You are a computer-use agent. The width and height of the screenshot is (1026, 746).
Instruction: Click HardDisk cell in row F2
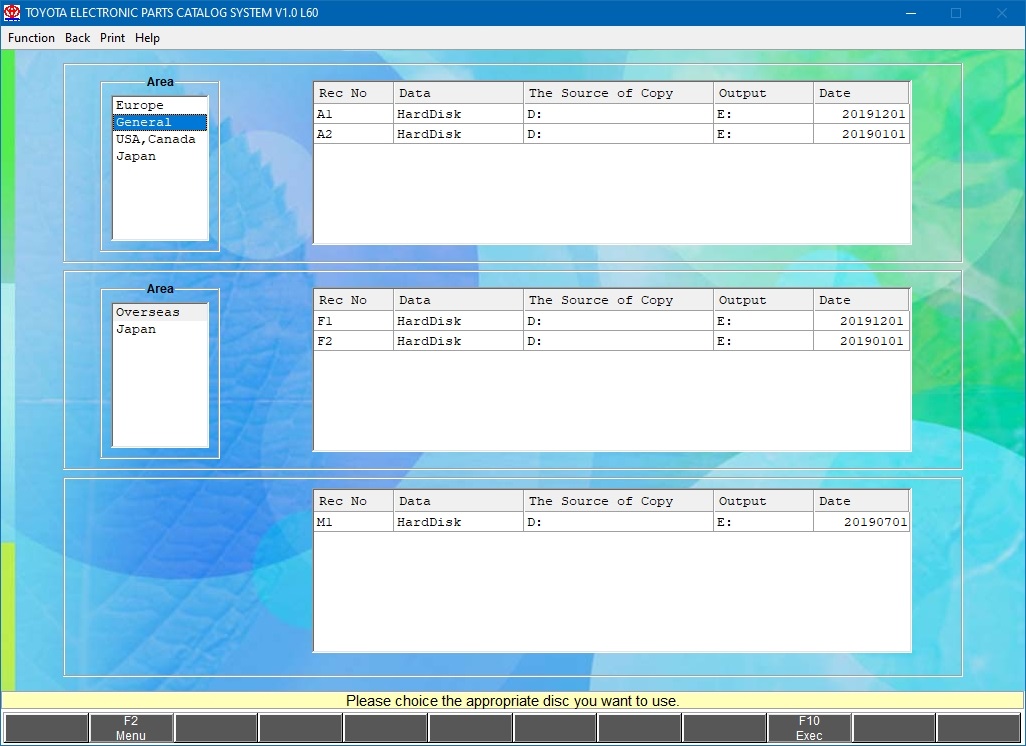[x=458, y=341]
